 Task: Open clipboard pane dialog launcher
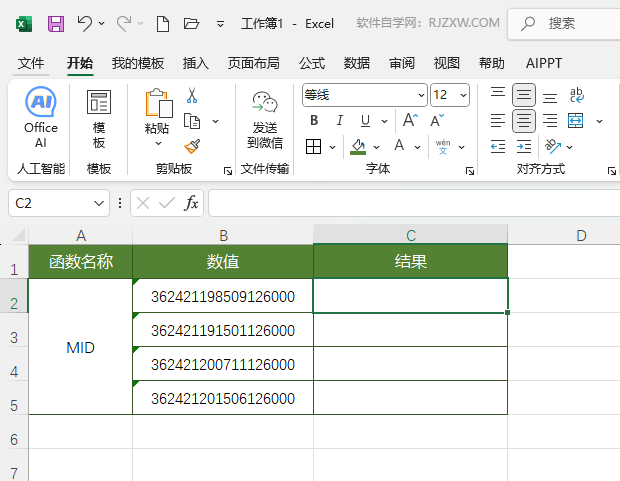(228, 170)
